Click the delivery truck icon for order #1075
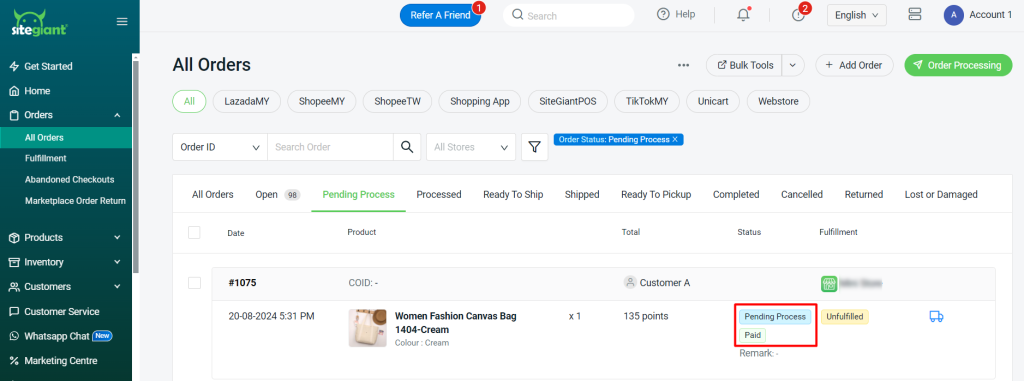 936,316
